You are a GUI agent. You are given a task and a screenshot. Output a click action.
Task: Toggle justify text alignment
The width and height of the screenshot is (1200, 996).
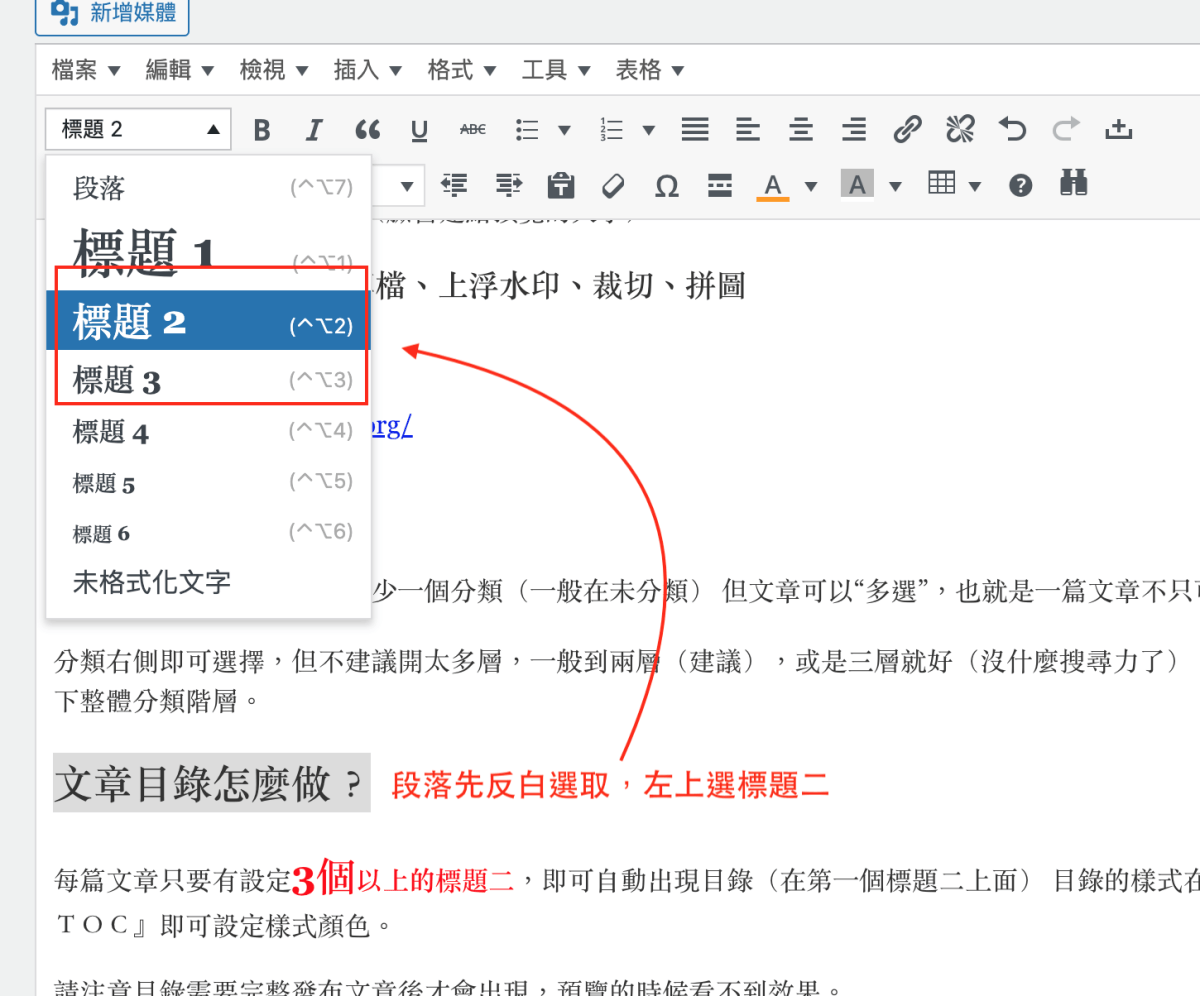tap(694, 129)
